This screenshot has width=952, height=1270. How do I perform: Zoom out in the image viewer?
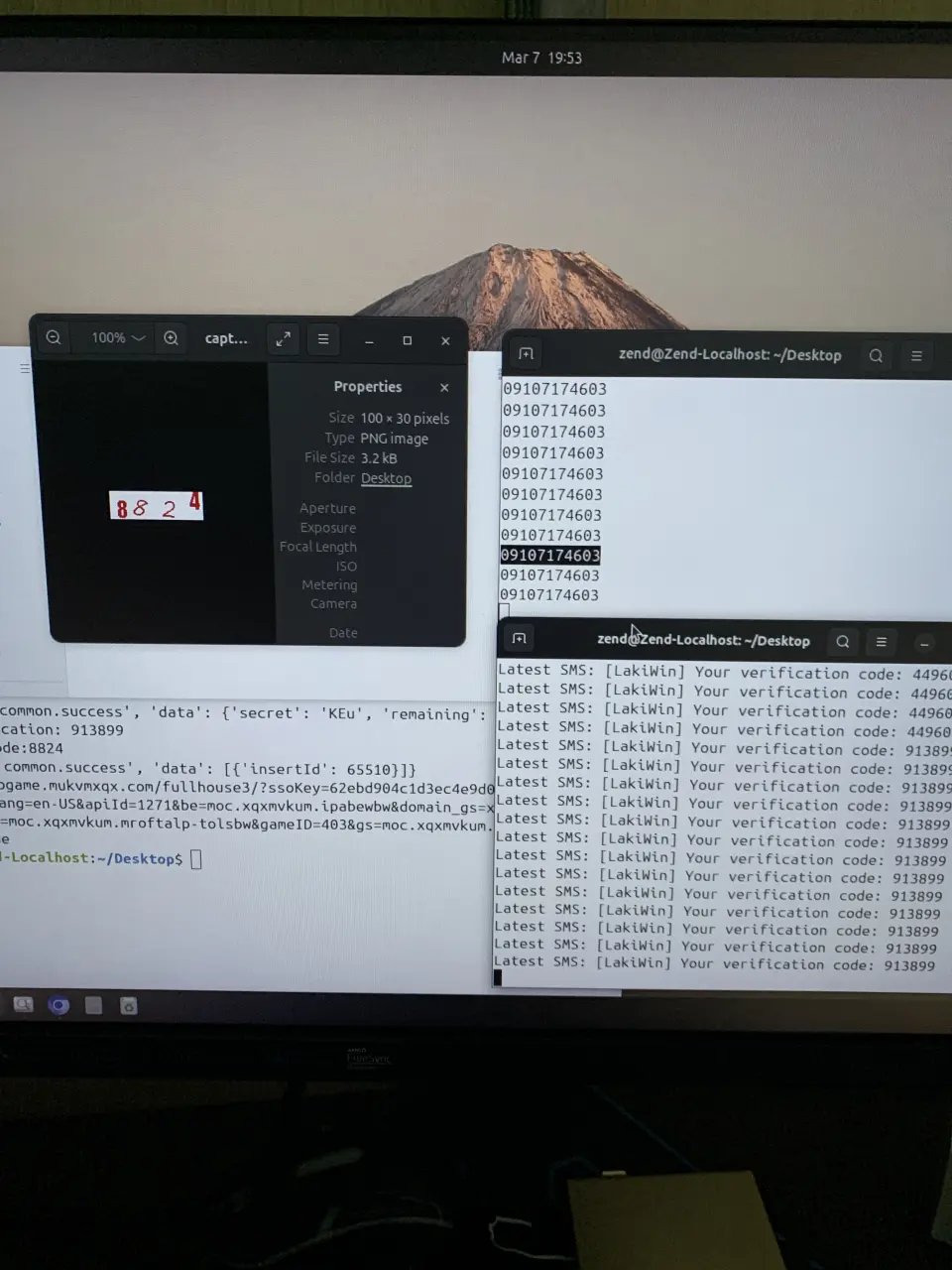point(54,337)
